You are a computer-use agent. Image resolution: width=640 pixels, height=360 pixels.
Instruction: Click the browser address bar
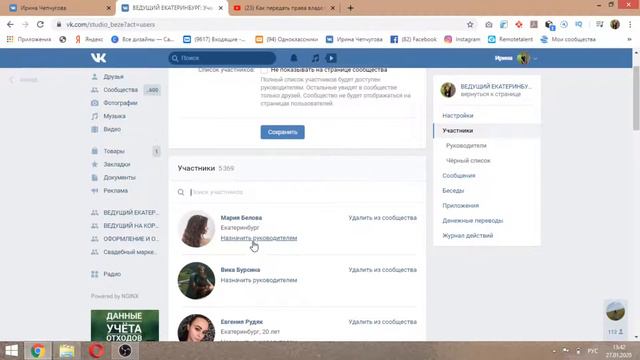261,24
